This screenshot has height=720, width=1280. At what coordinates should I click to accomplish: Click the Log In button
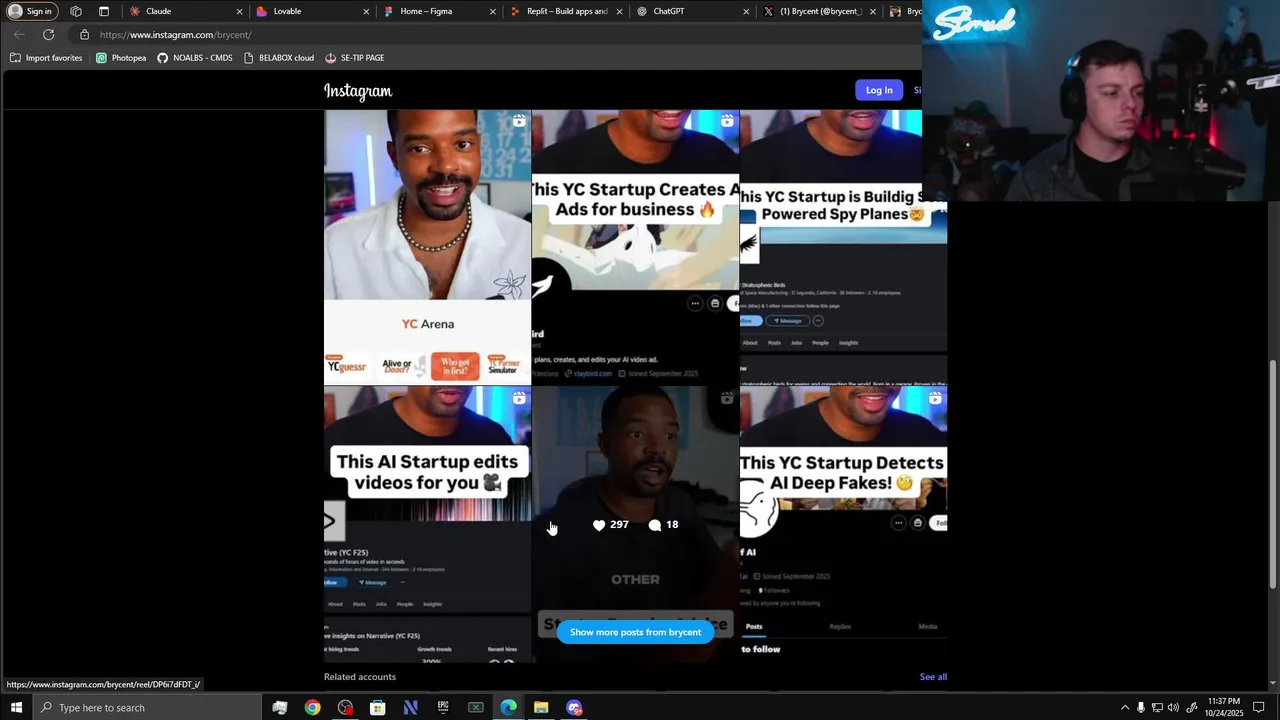pyautogui.click(x=879, y=90)
